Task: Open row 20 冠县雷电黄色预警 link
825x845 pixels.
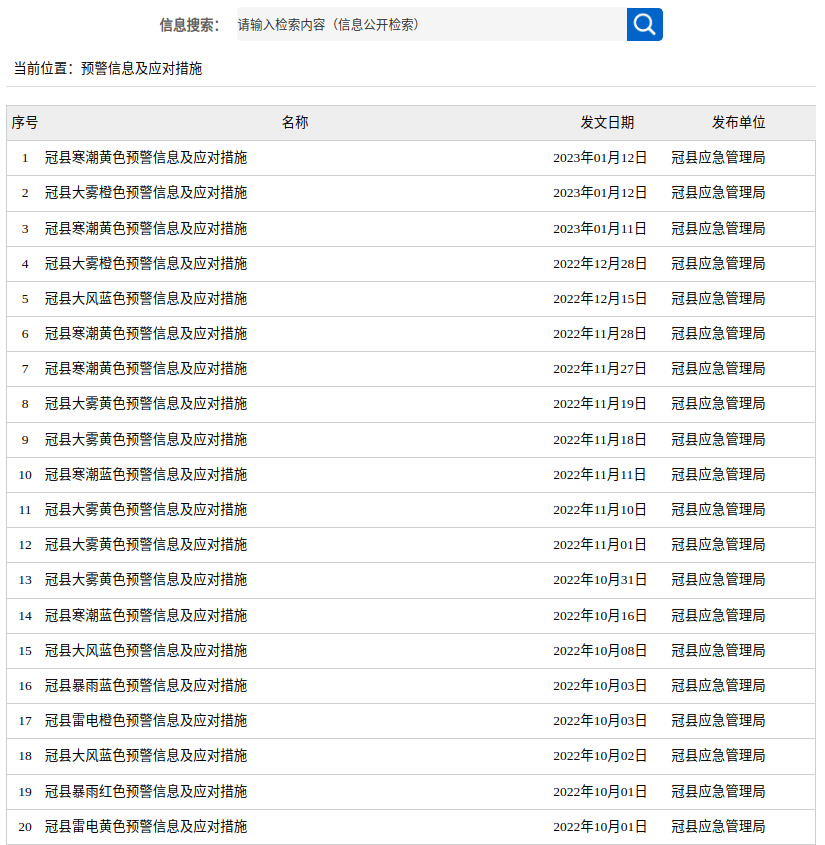Action: click(x=146, y=827)
